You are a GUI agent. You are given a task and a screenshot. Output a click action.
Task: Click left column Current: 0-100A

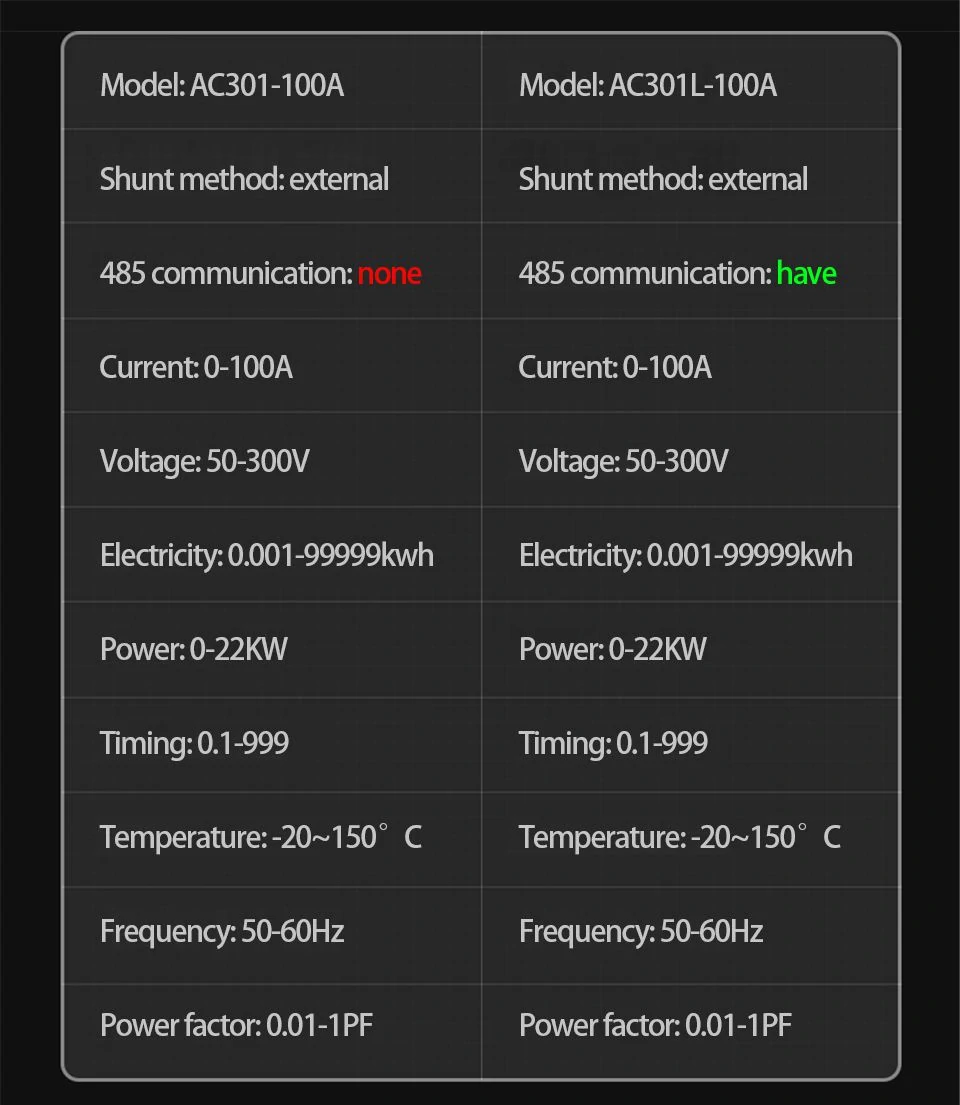click(x=196, y=368)
